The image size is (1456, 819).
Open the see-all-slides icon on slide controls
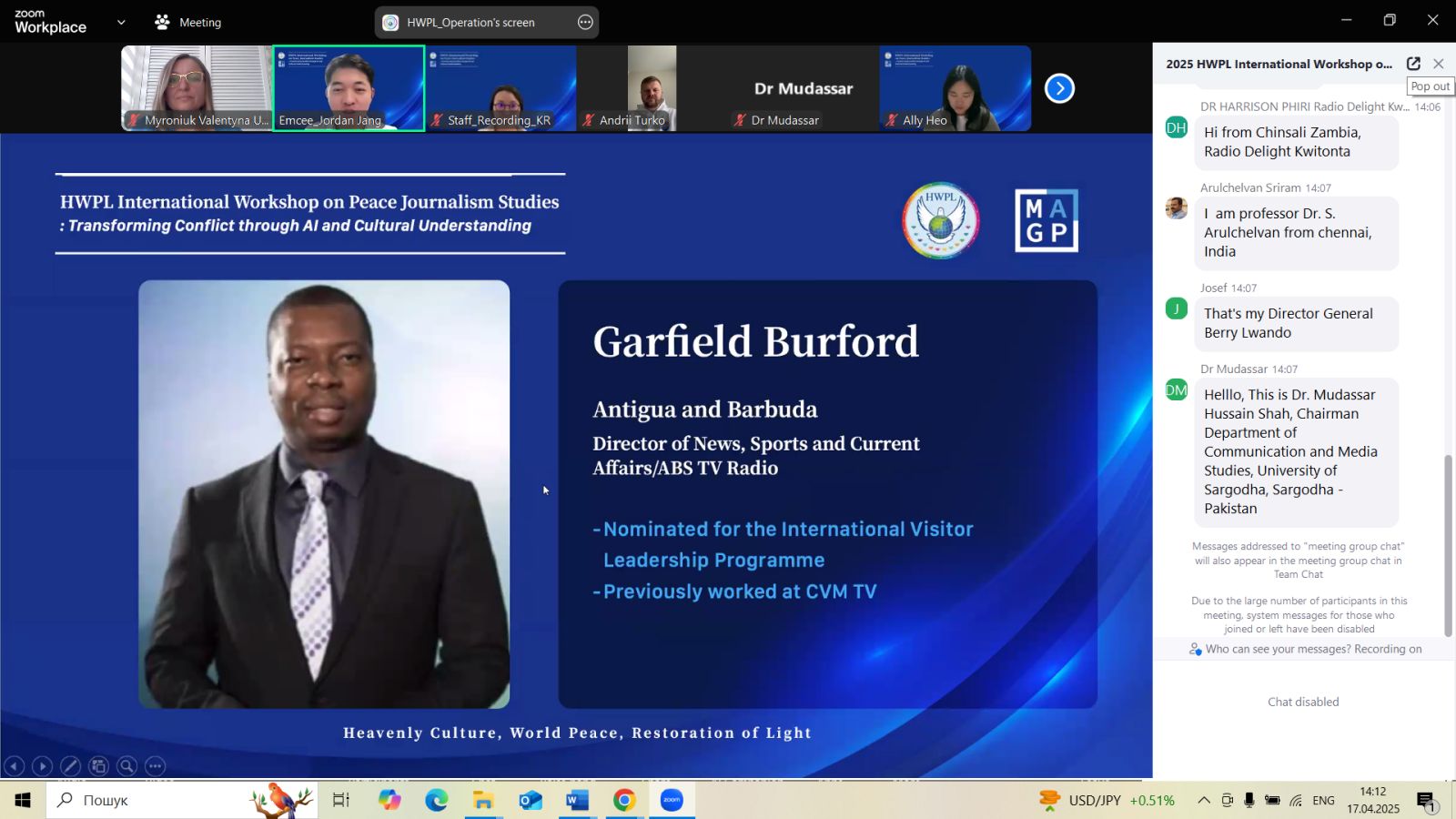coord(98,766)
